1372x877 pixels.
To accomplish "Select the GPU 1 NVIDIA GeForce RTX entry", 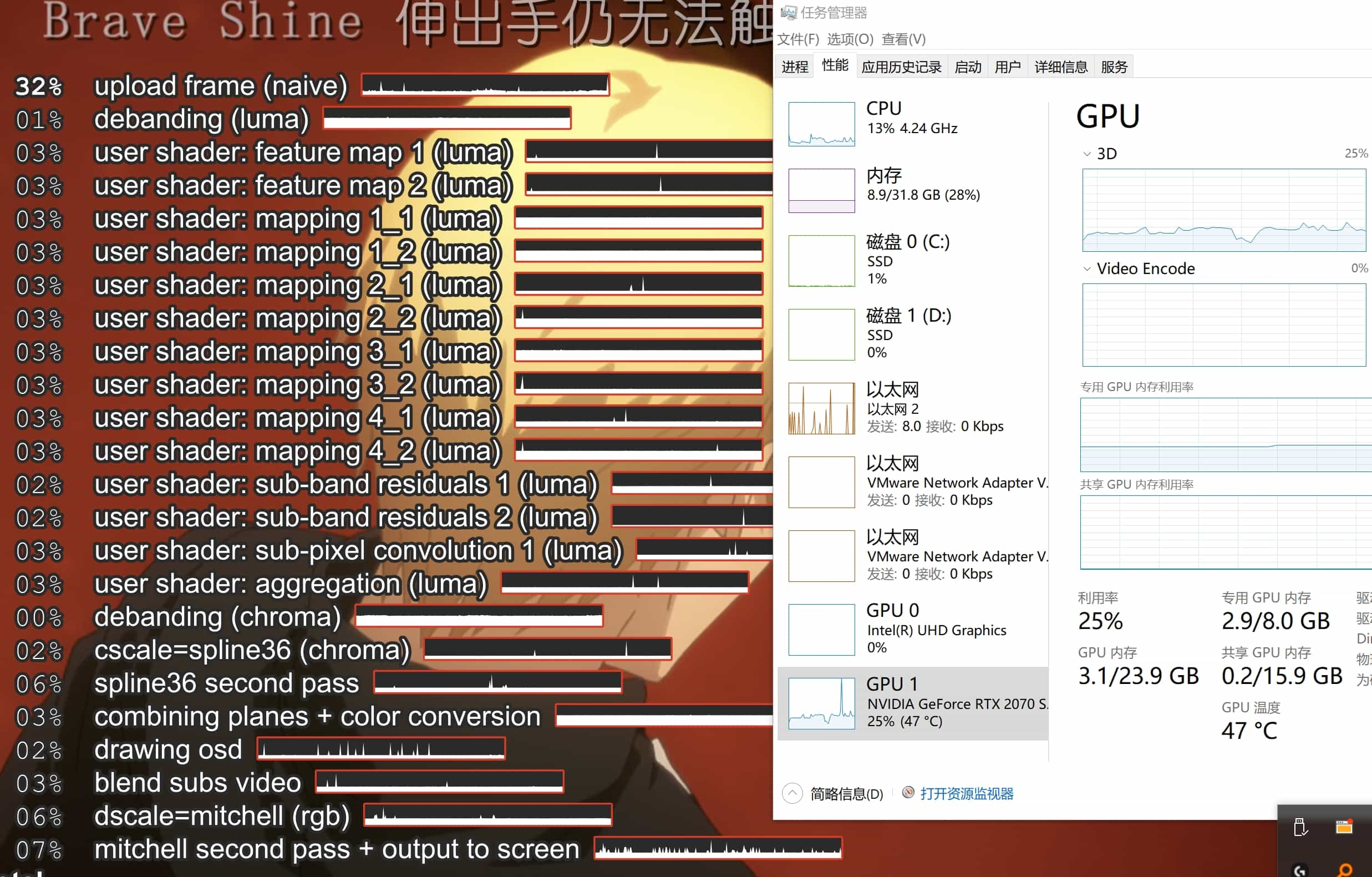I will click(913, 703).
